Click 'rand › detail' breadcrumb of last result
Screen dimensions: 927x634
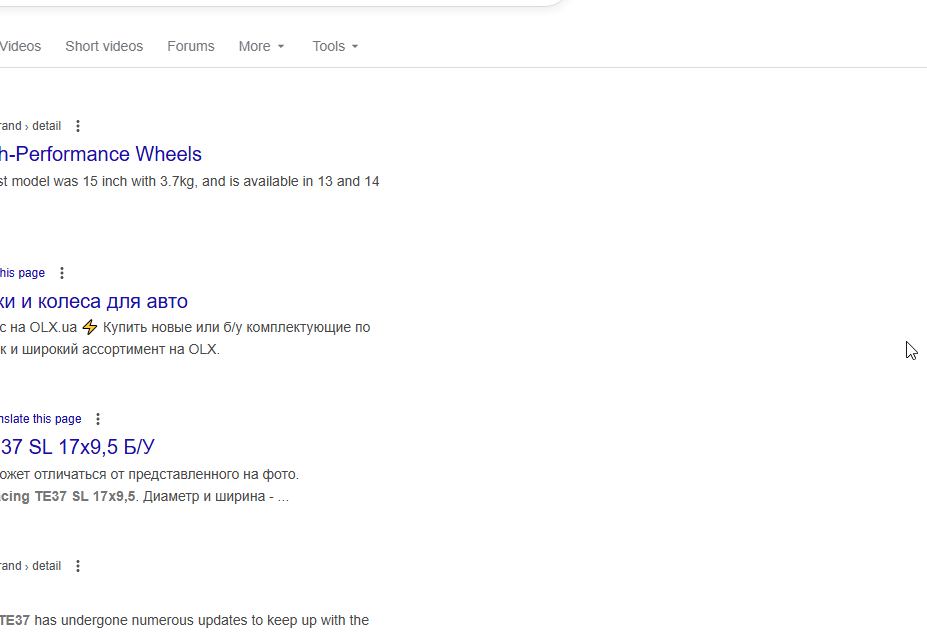point(30,566)
